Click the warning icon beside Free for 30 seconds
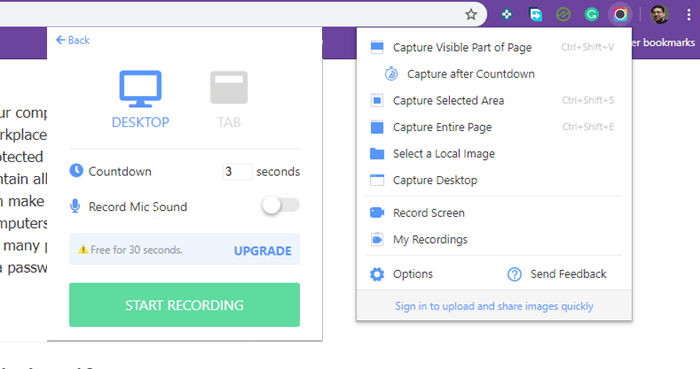 tap(83, 250)
